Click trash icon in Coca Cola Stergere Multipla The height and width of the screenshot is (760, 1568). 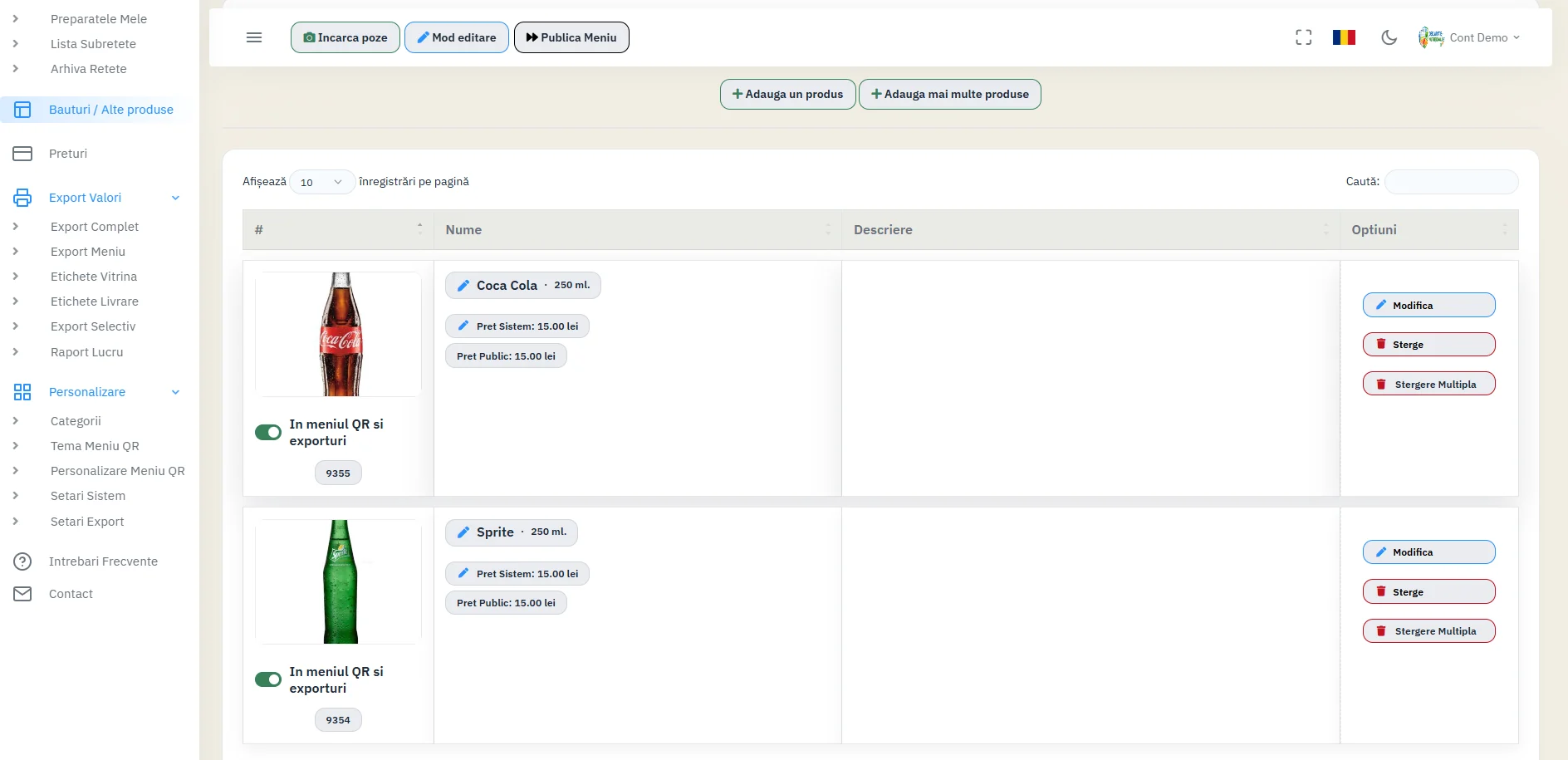1381,384
